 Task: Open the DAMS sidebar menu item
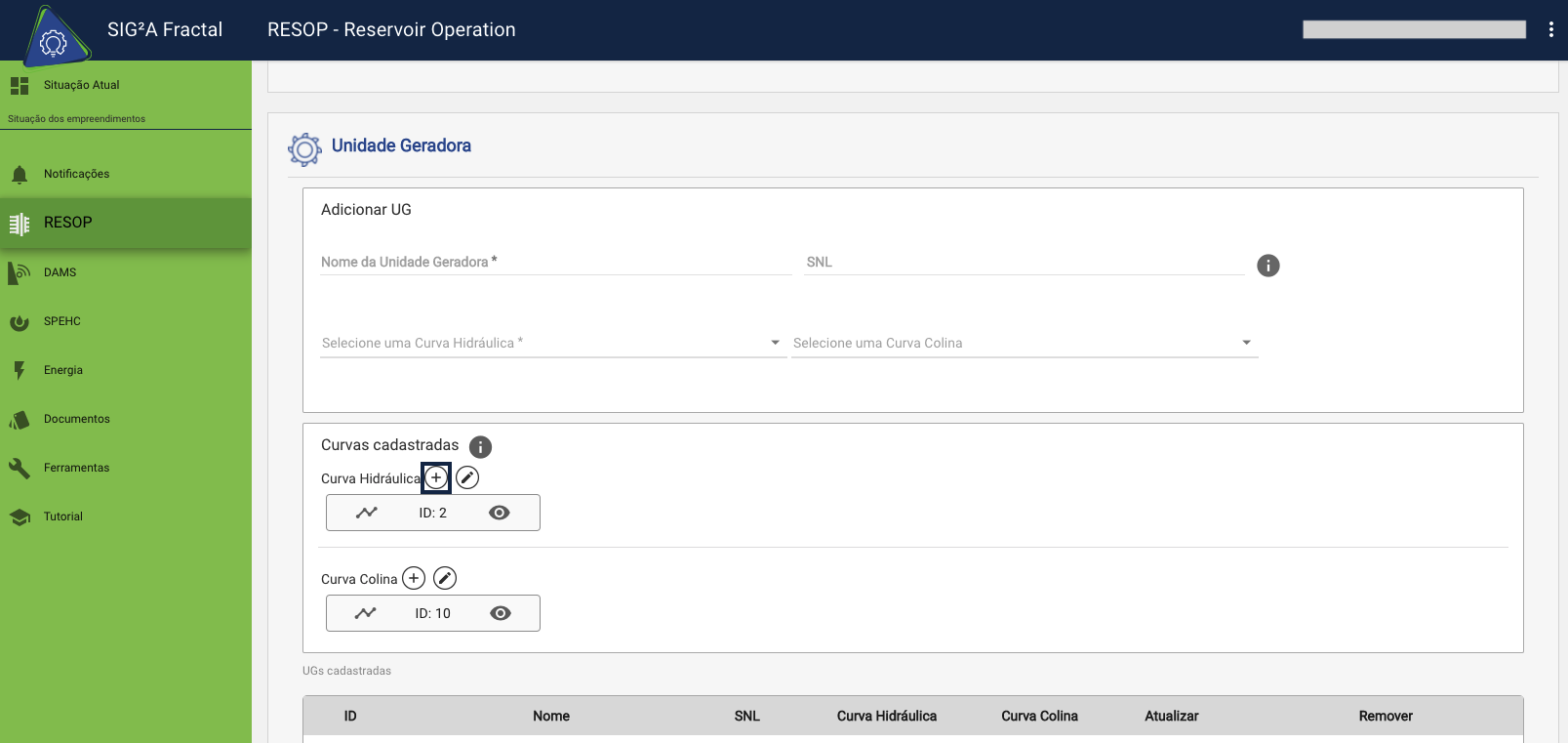(x=60, y=272)
